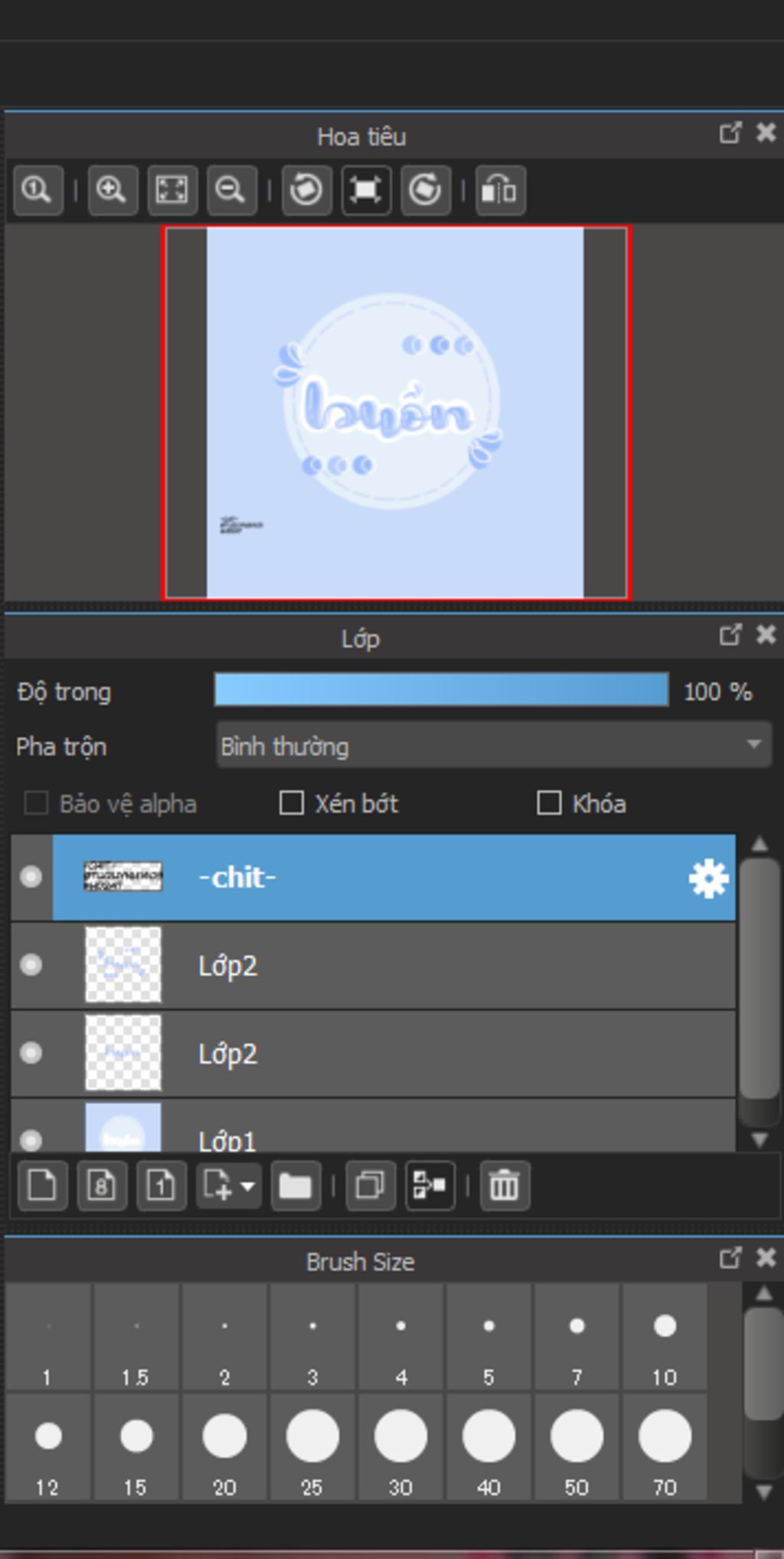Screen dimensions: 784x1559
Task: Open the Pha trộn blending mode dropdown
Action: point(494,745)
